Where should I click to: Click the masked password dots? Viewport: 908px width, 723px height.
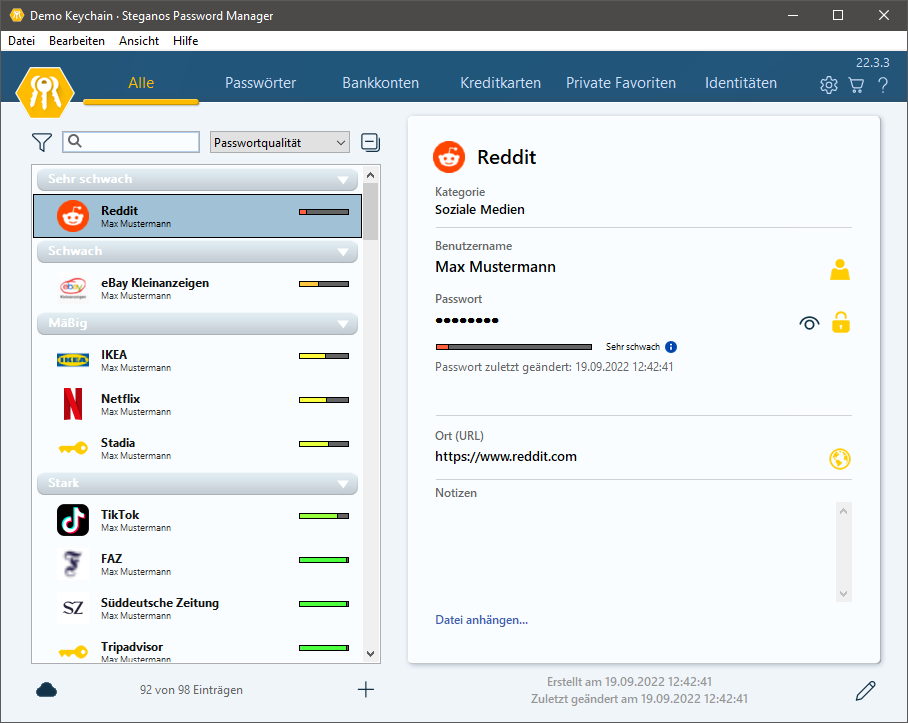click(467, 320)
